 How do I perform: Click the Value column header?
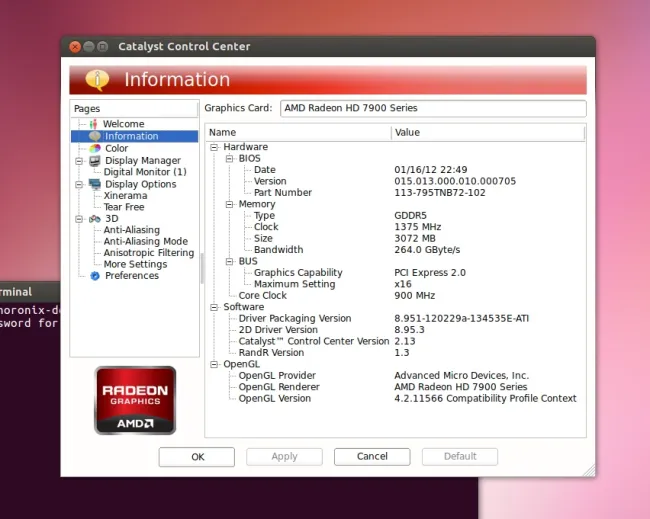coord(488,133)
